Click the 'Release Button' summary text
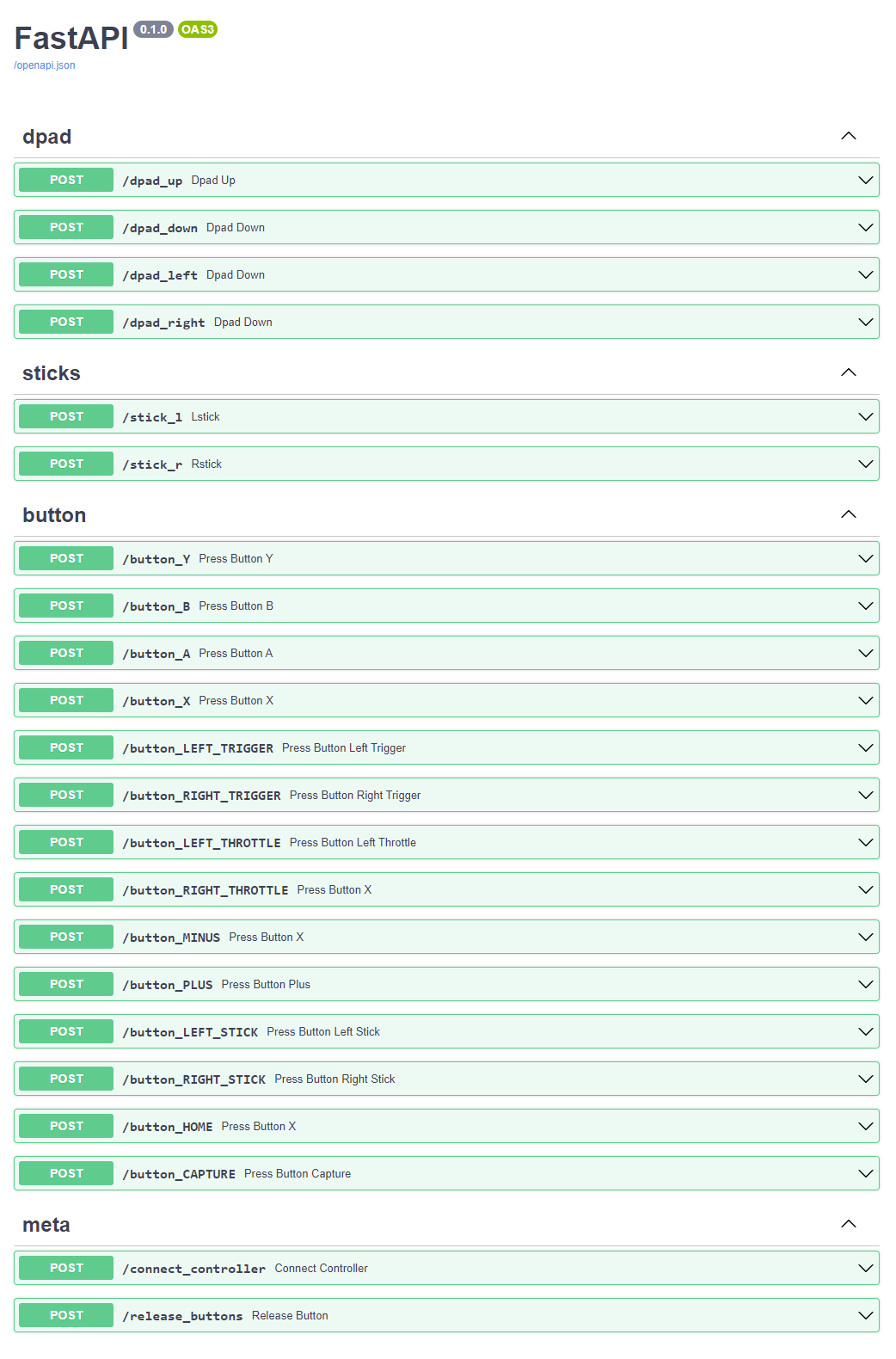This screenshot has height=1359, width=896. pyautogui.click(x=290, y=1315)
